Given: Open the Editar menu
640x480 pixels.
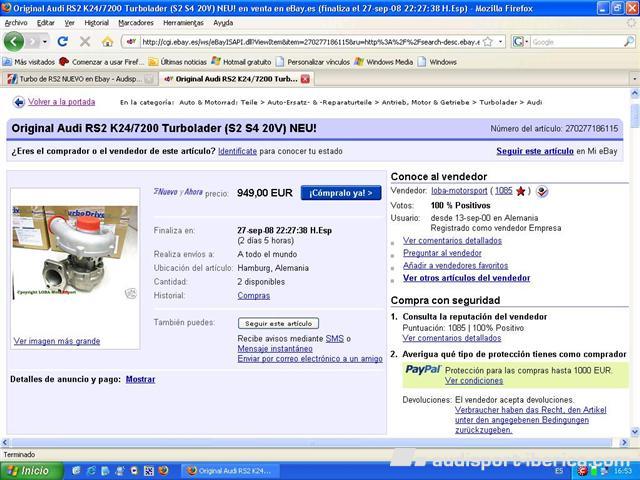Looking at the screenshot, I should coord(45,23).
